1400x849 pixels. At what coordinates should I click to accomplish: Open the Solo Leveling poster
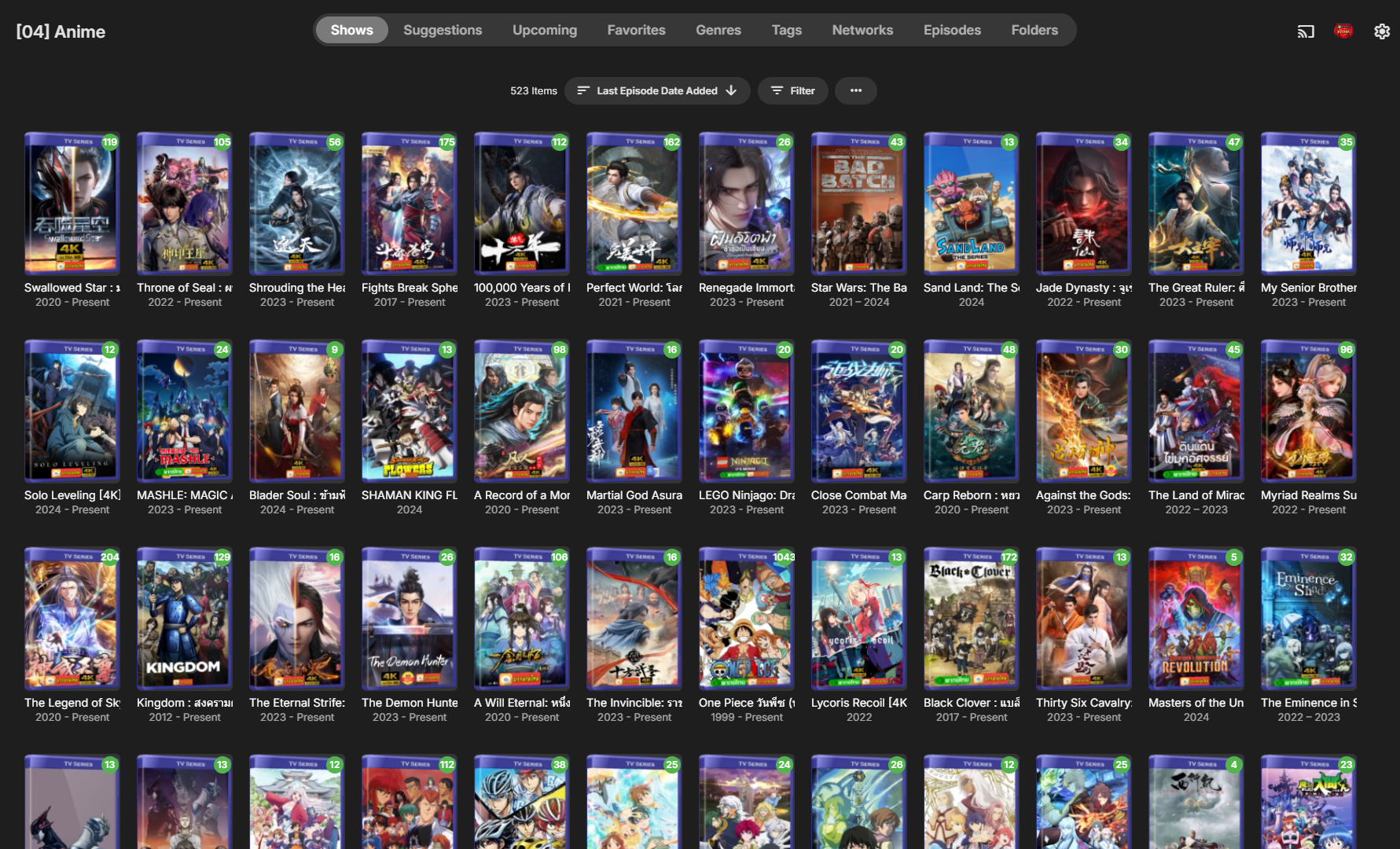[72, 411]
